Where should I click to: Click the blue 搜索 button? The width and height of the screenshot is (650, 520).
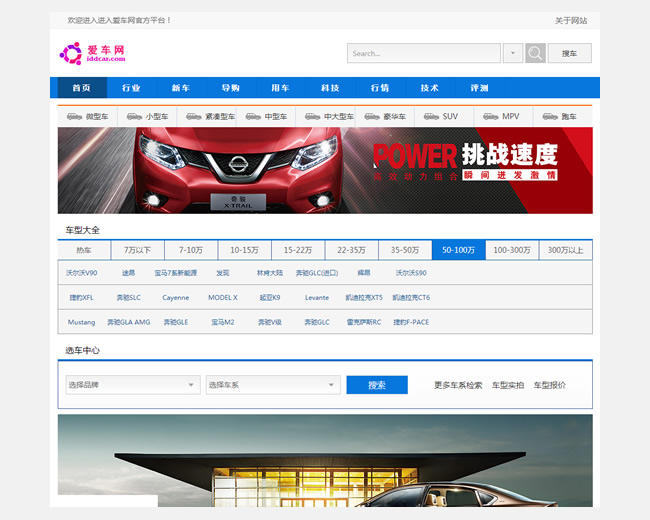[x=377, y=385]
